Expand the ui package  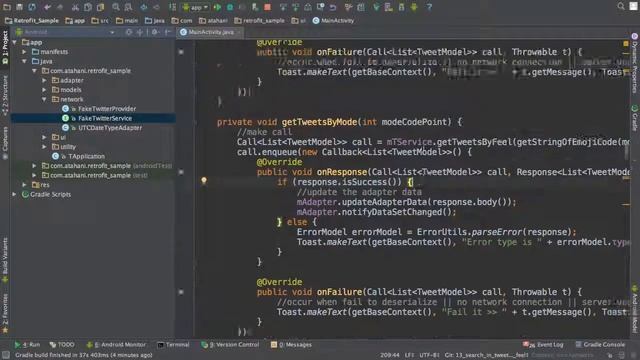[44, 137]
